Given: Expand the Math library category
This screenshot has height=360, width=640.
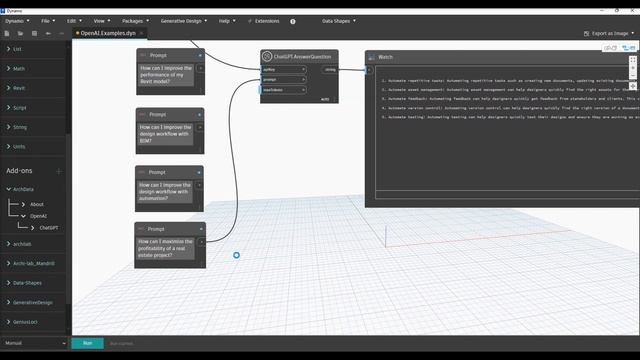Looking at the screenshot, I should (x=8, y=69).
